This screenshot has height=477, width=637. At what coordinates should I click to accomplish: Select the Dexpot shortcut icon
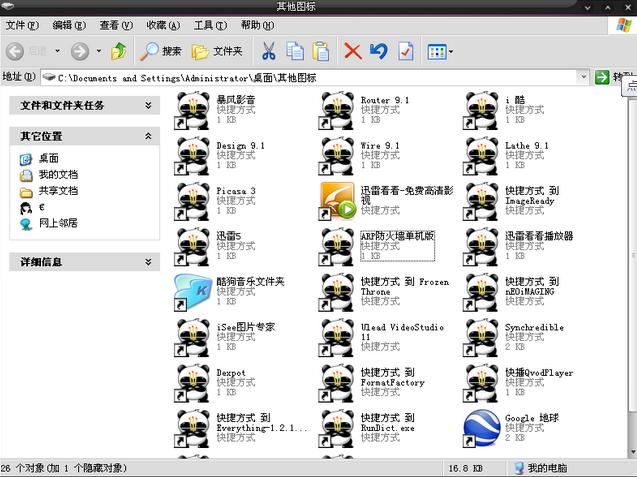click(192, 384)
